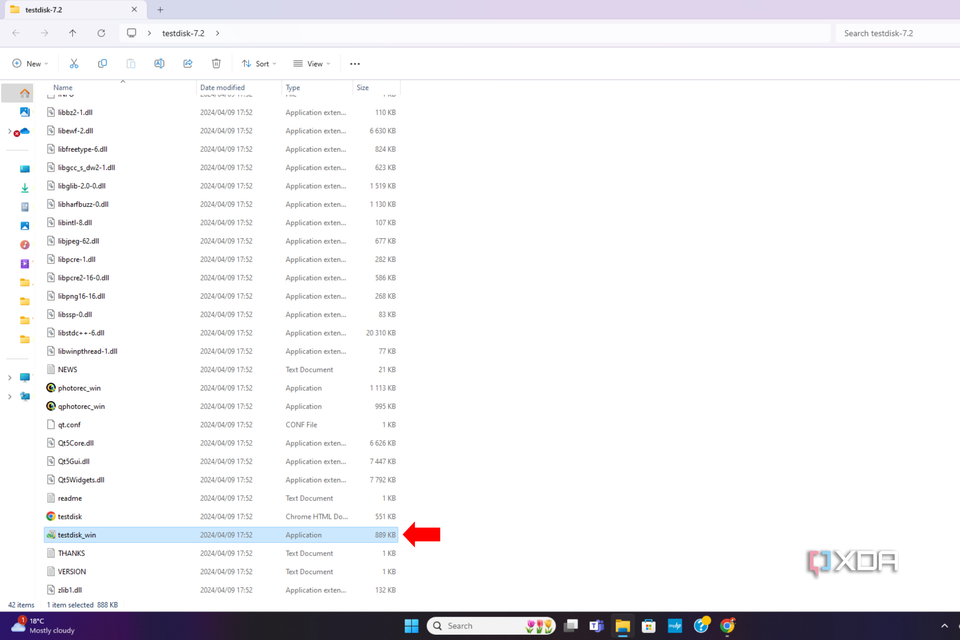Select the NEWS text document
Screen dimensions: 960x640
click(221, 369)
